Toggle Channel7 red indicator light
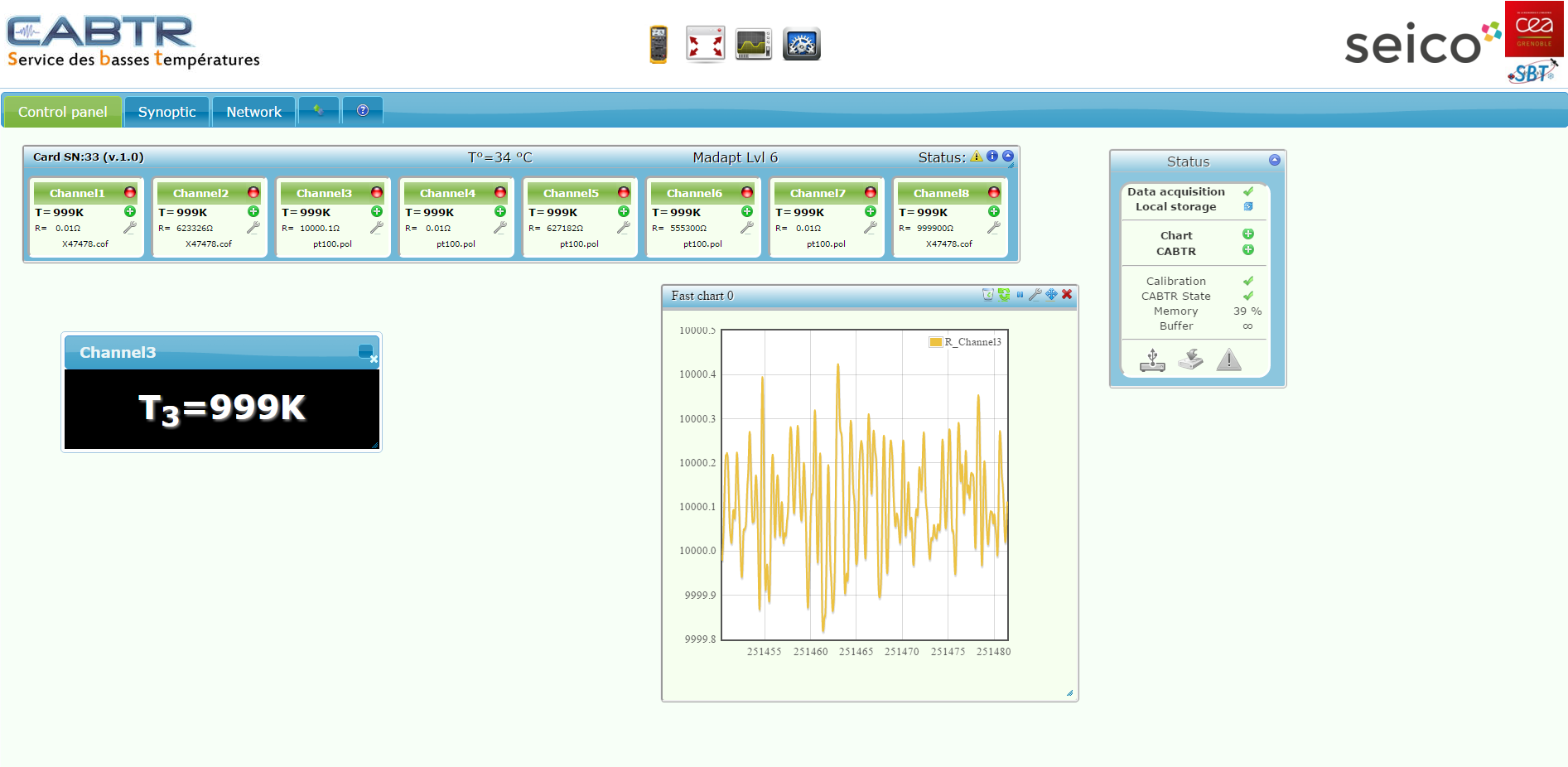Image resolution: width=1568 pixels, height=767 pixels. click(871, 192)
